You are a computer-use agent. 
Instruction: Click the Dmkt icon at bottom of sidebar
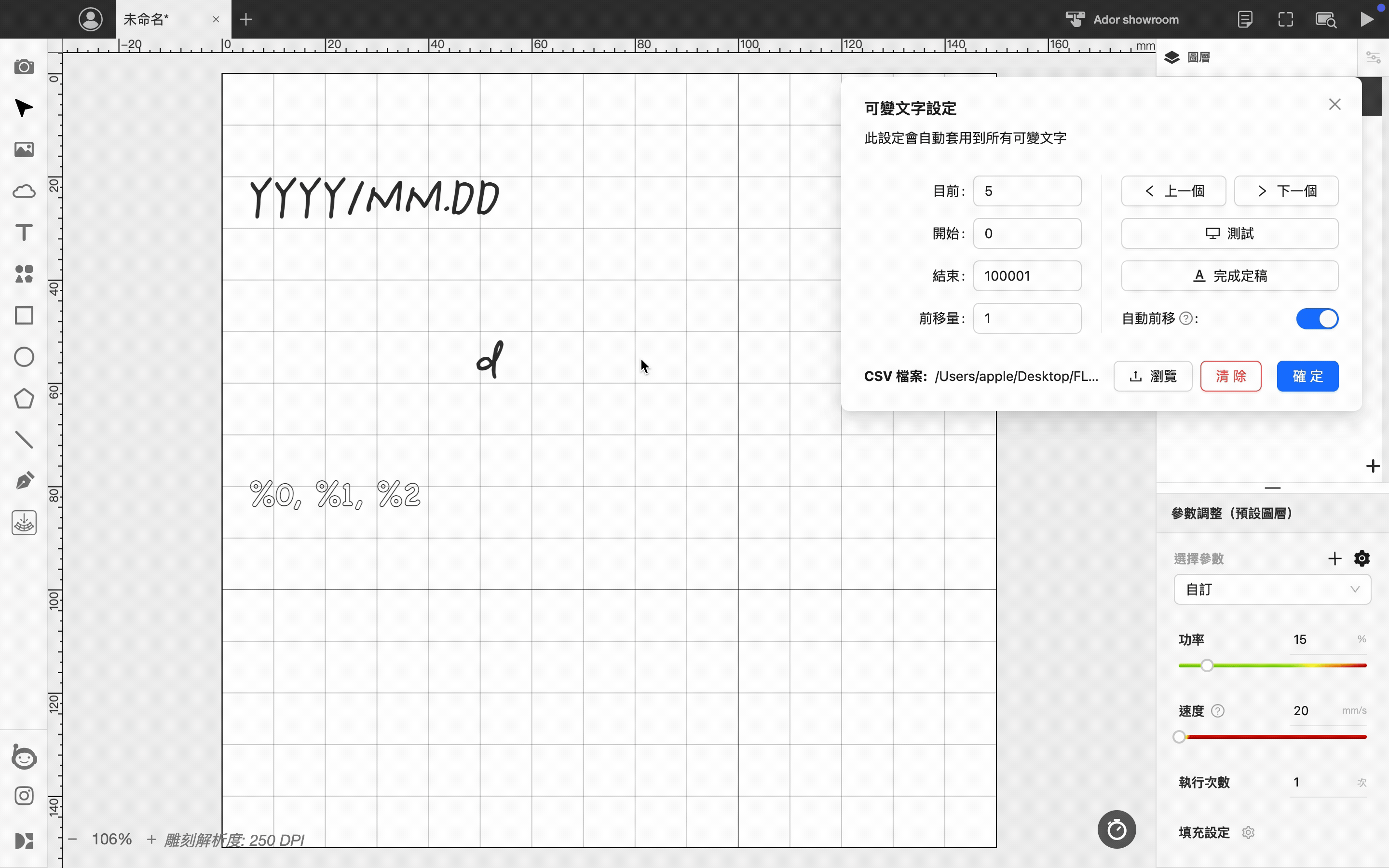24,841
